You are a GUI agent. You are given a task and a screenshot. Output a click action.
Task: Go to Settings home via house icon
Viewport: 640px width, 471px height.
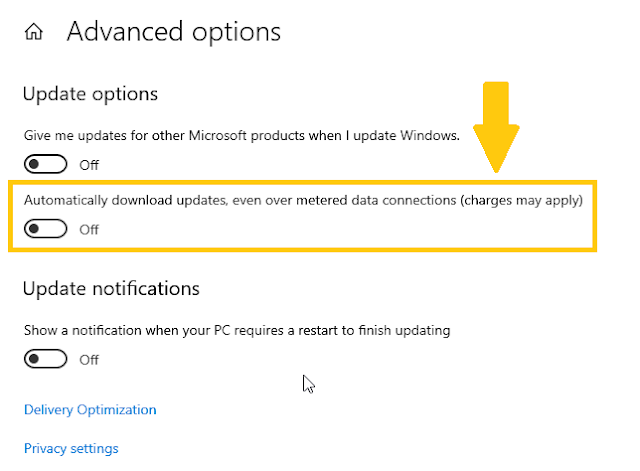click(33, 31)
